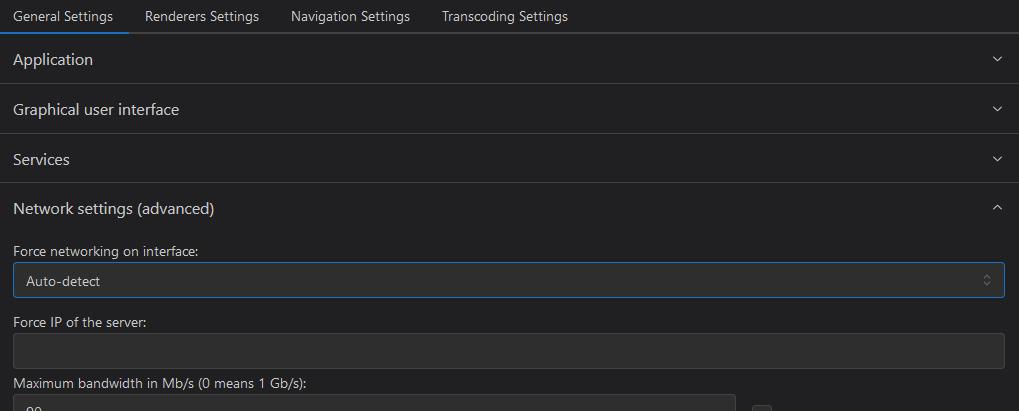Click the Maximum bandwidth in Mb/s label
1019x411 pixels.
[x=160, y=384]
